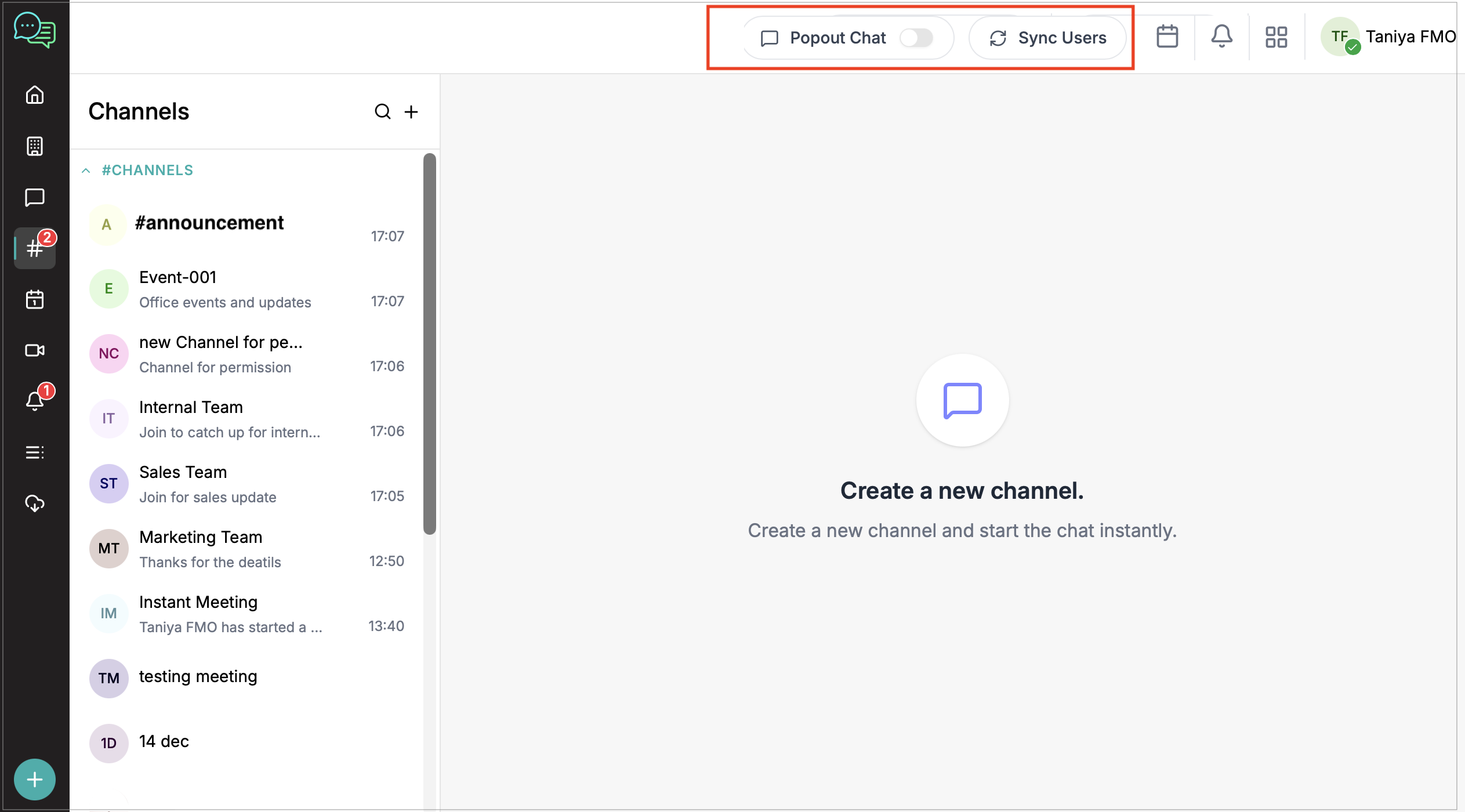Switch to sidebar calendar schedule tab
Image resolution: width=1465 pixels, height=812 pixels.
coord(35,299)
